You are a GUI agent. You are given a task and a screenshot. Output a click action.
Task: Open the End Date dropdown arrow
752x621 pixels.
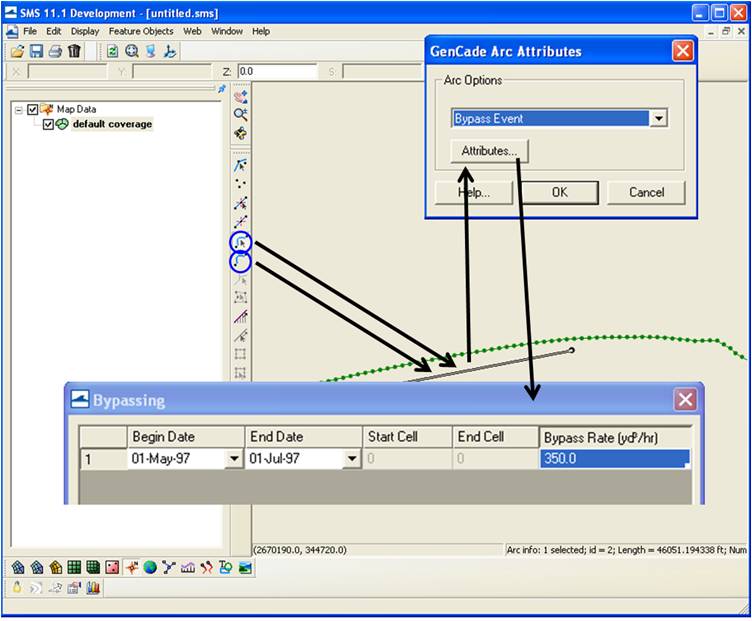tap(352, 459)
